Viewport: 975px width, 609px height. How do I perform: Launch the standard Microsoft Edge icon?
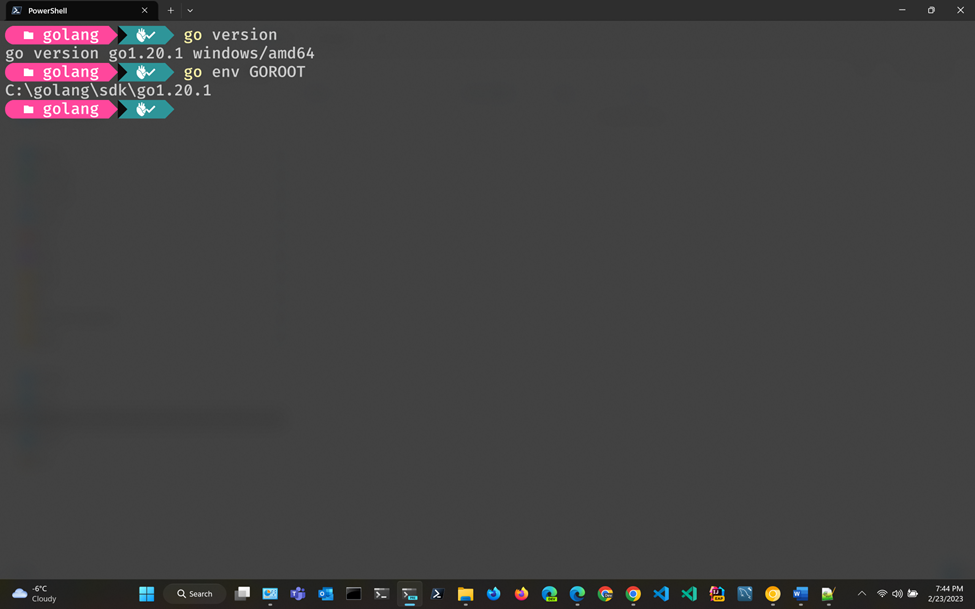pyautogui.click(x=577, y=593)
